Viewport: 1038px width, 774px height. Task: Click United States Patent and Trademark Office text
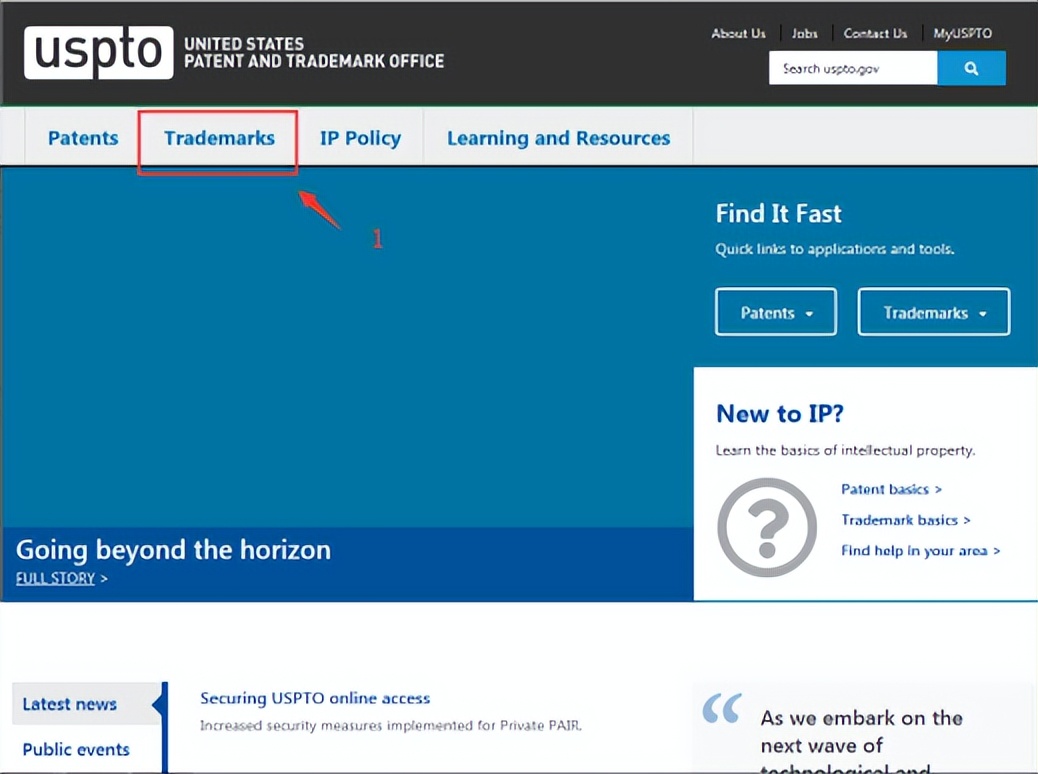click(314, 52)
